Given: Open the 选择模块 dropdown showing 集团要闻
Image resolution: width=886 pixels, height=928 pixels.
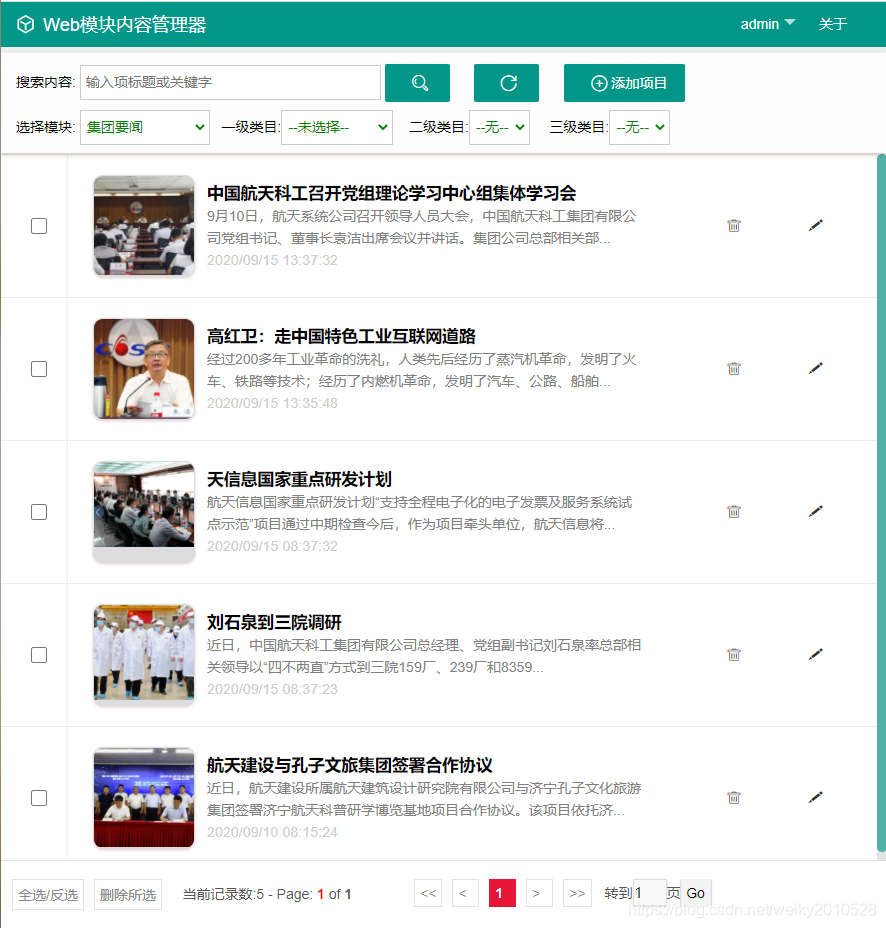Looking at the screenshot, I should pos(145,127).
